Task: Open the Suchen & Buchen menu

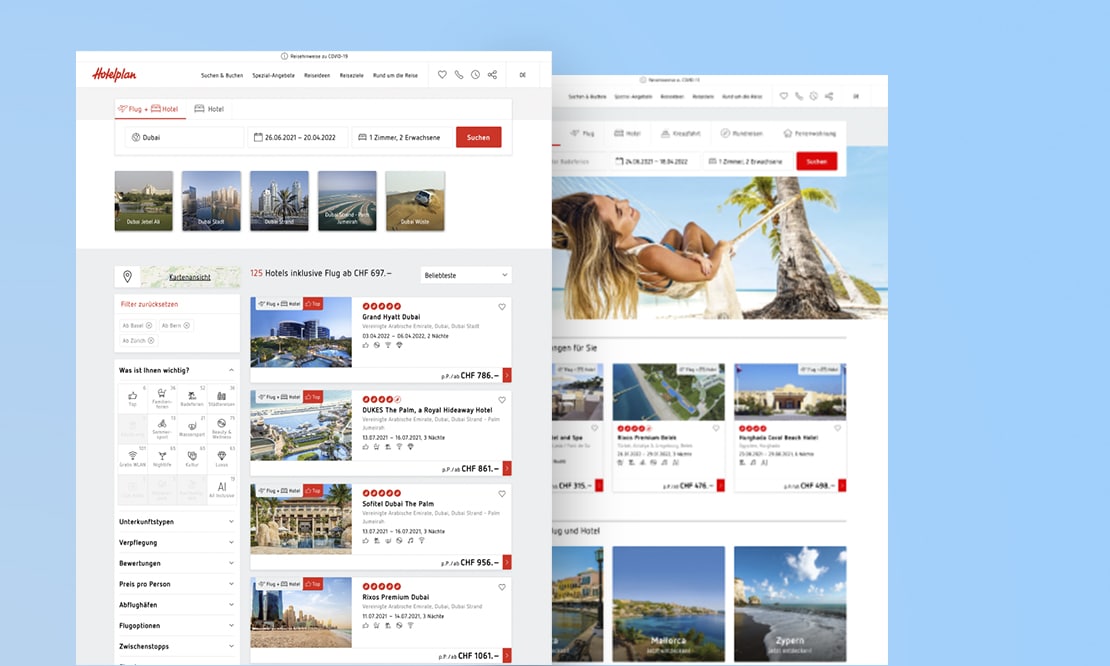Action: pos(222,75)
